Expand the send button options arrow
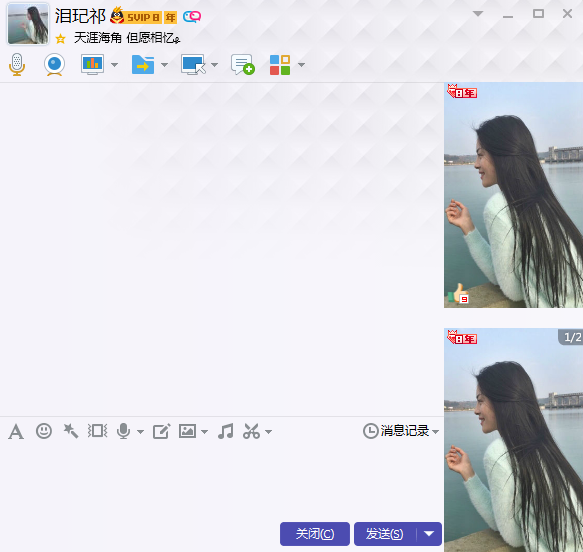This screenshot has height=552, width=583. pyautogui.click(x=429, y=534)
